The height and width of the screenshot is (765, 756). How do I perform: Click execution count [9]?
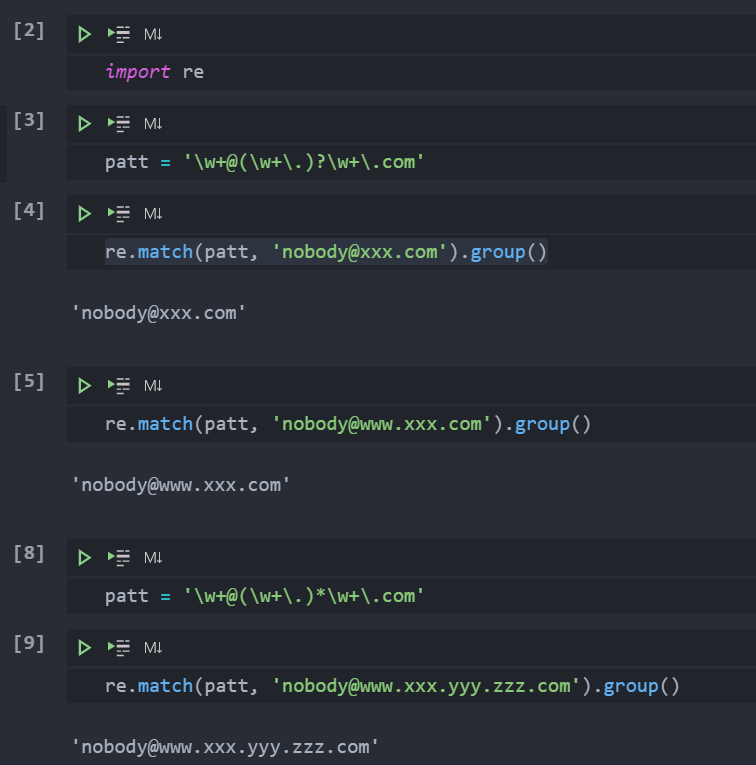(29, 644)
